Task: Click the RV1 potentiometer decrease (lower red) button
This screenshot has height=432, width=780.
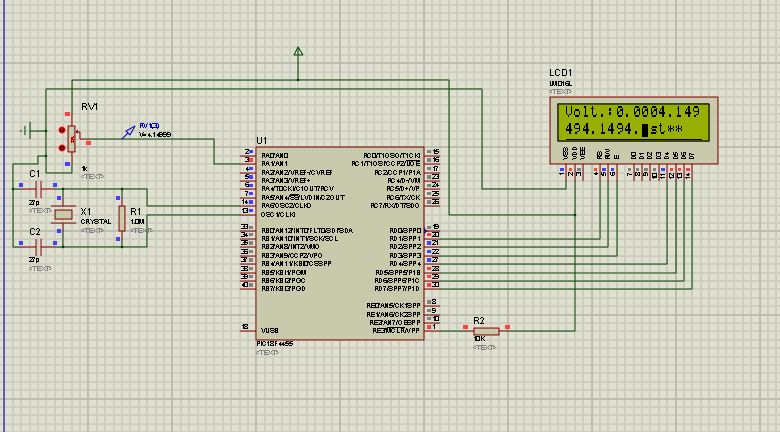Action: 62,148
